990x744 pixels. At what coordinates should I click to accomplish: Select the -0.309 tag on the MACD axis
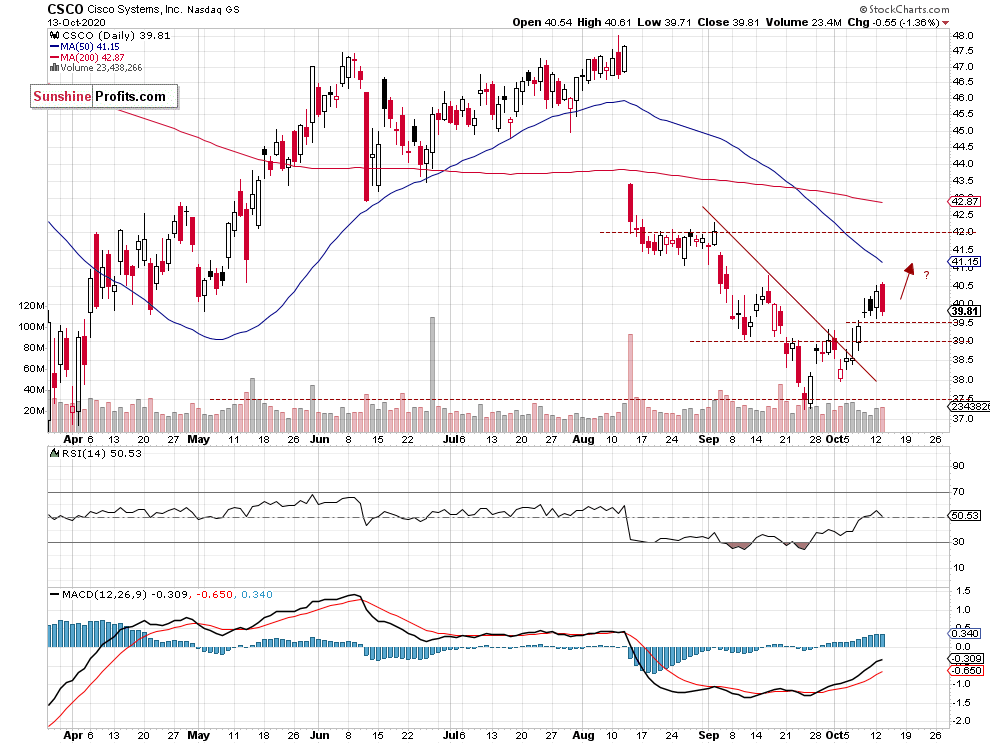coord(965,659)
